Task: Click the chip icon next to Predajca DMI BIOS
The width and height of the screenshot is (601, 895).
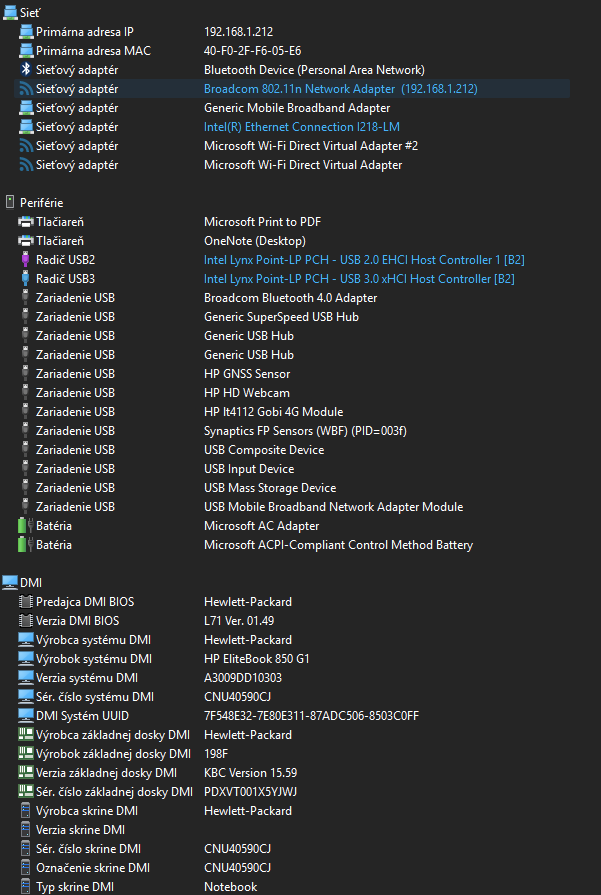Action: (26, 602)
